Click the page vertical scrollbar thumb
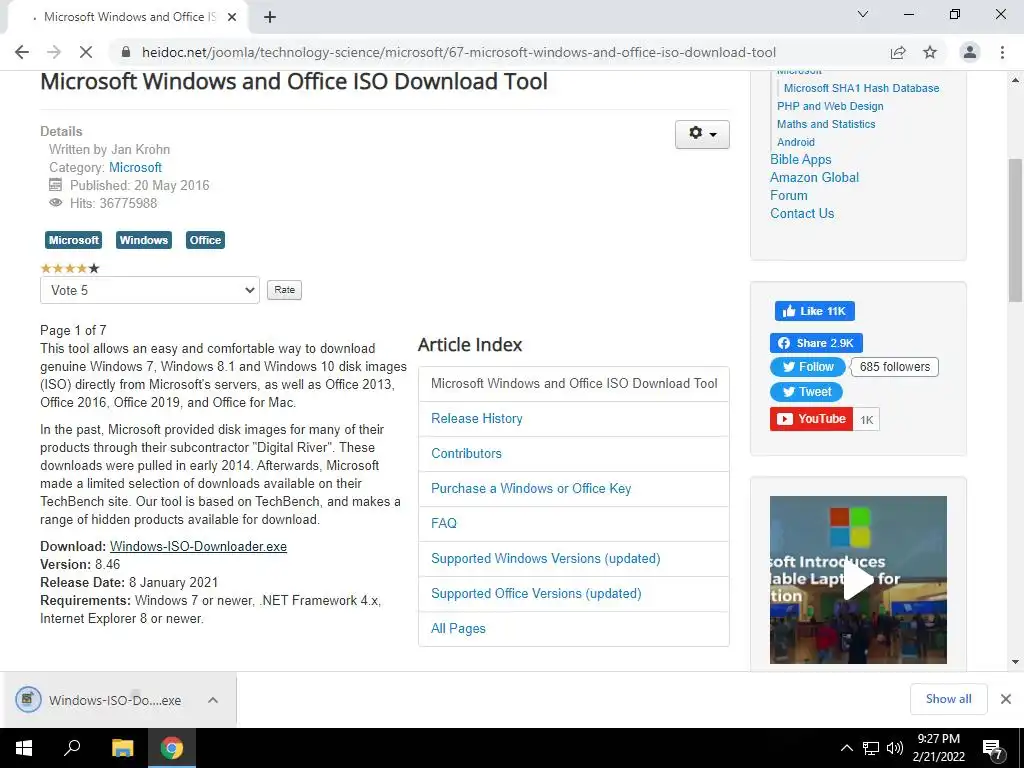The height and width of the screenshot is (768, 1024). (x=1016, y=229)
